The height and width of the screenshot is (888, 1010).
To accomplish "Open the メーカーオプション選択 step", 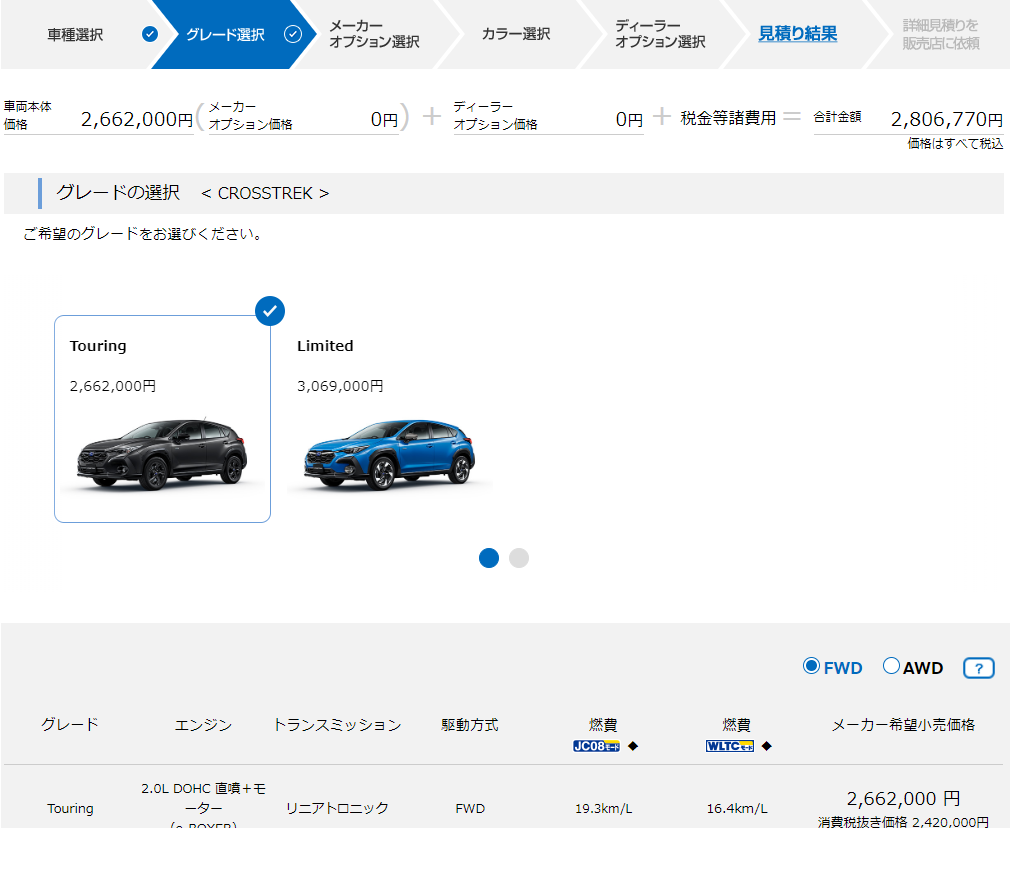I will coord(374,34).
